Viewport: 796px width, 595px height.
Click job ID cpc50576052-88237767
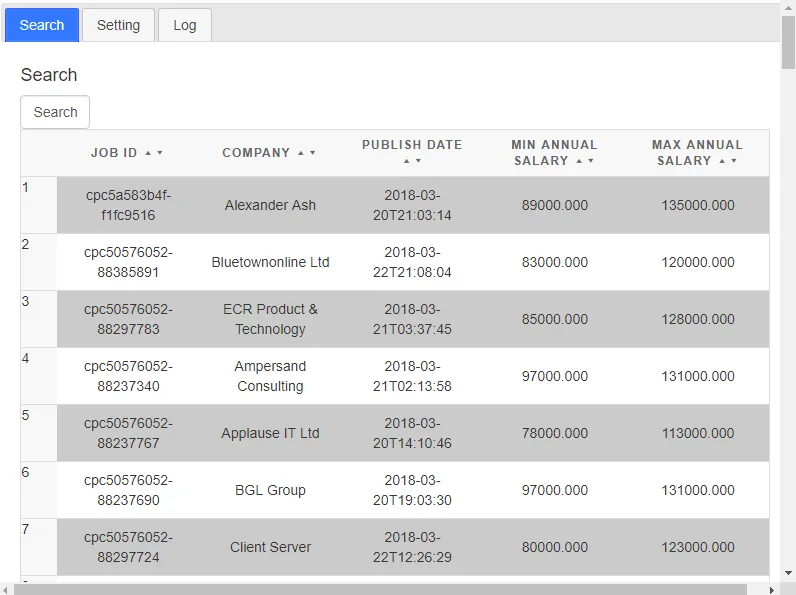[128, 433]
